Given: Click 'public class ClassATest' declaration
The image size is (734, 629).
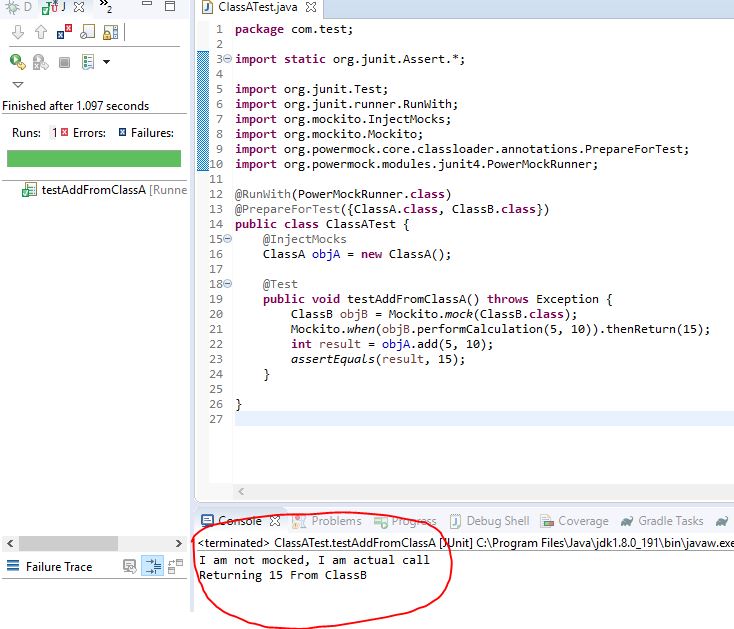Looking at the screenshot, I should tap(322, 224).
